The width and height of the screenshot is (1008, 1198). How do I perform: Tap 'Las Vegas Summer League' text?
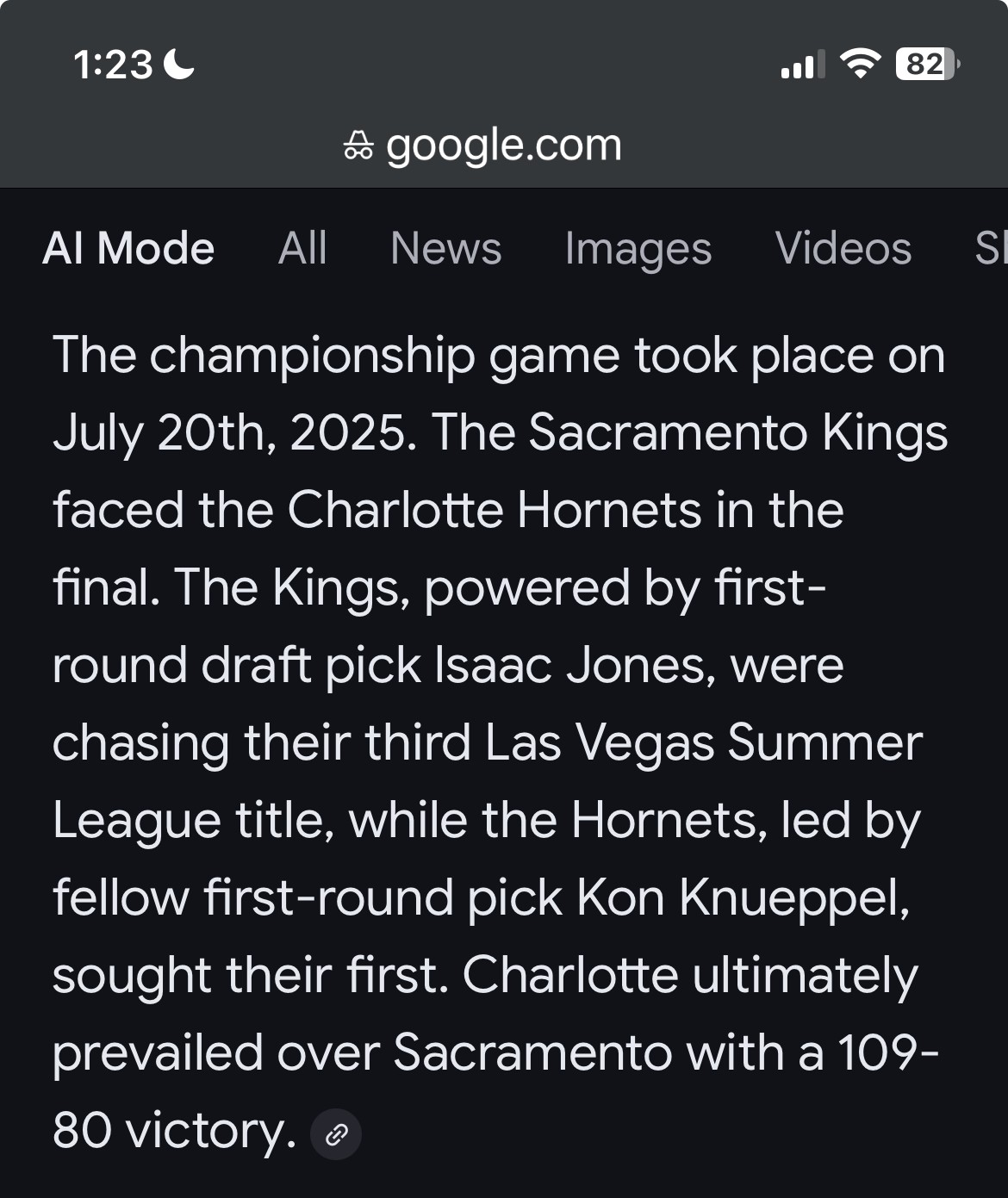click(488, 781)
